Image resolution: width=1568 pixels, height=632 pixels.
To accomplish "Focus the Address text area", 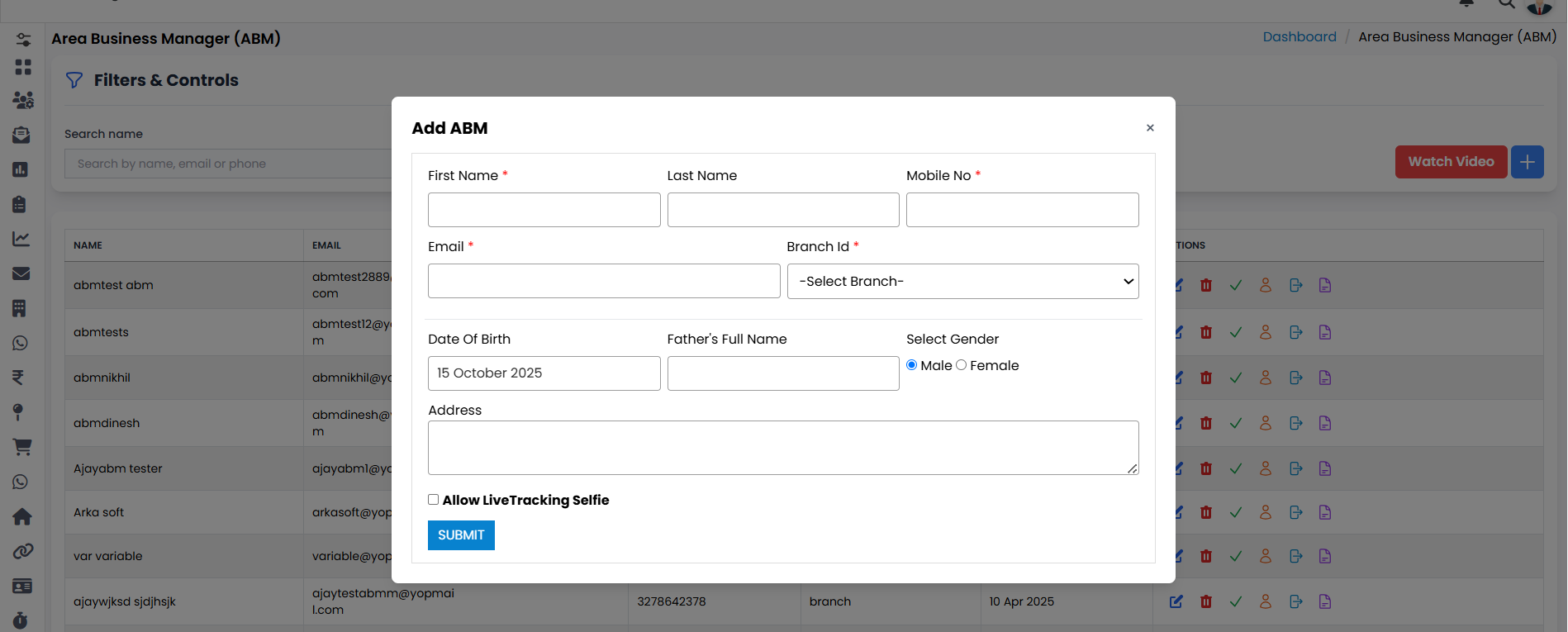I will pos(782,448).
